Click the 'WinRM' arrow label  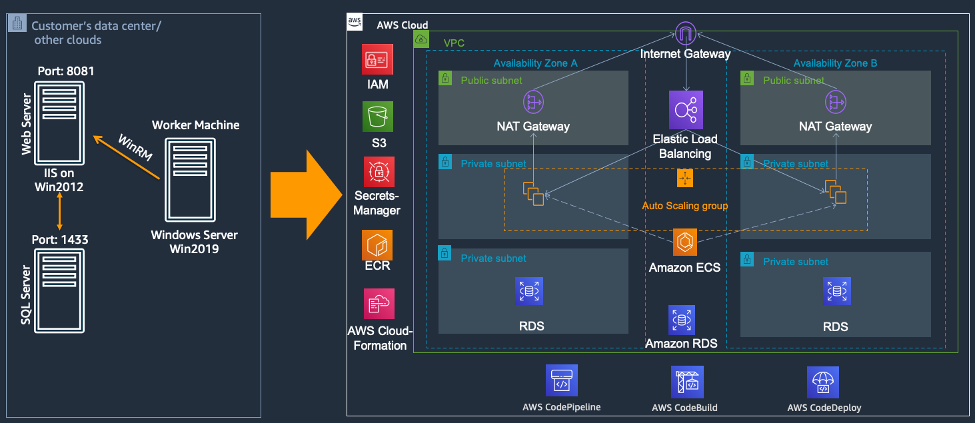(135, 150)
